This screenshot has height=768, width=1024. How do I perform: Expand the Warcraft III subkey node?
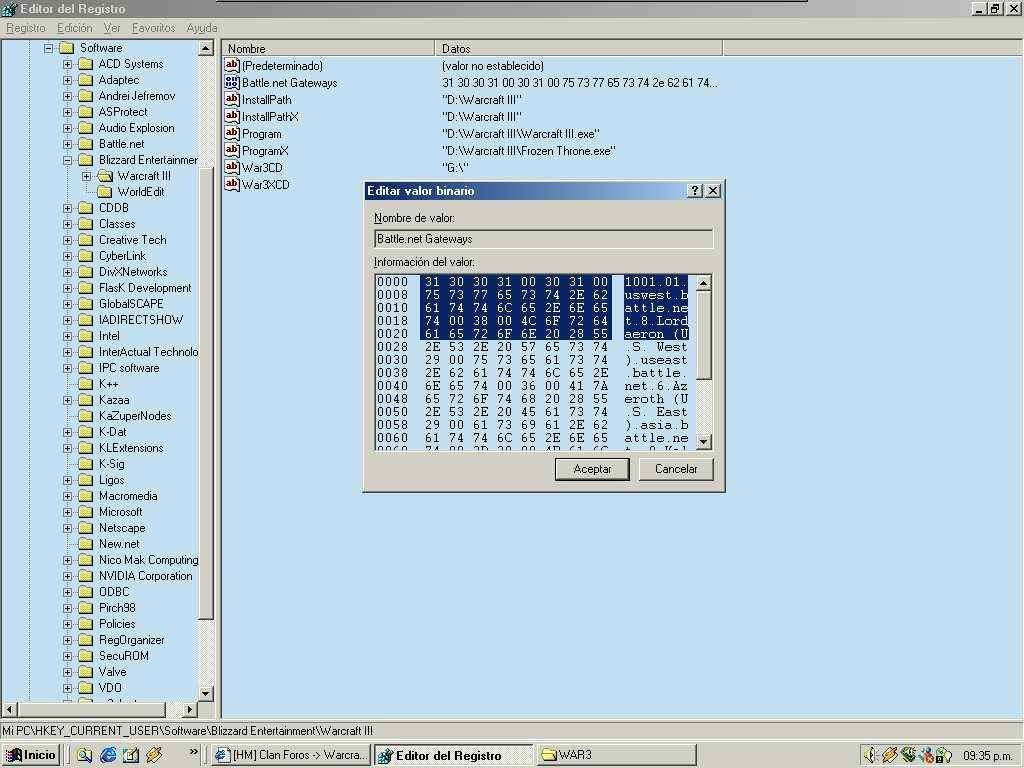(86, 176)
